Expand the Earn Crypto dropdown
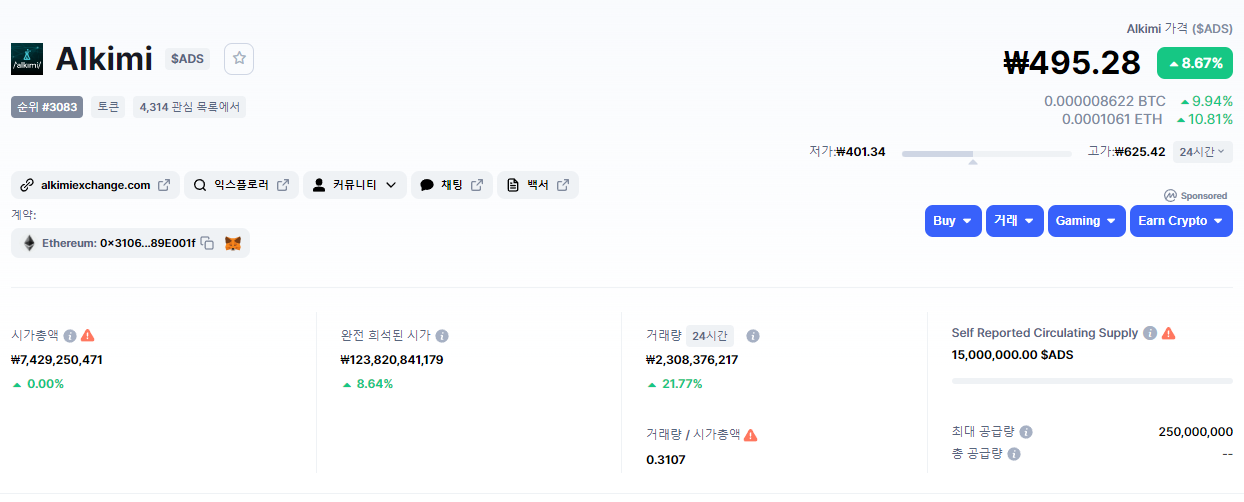The height and width of the screenshot is (502, 1244). point(1181,221)
